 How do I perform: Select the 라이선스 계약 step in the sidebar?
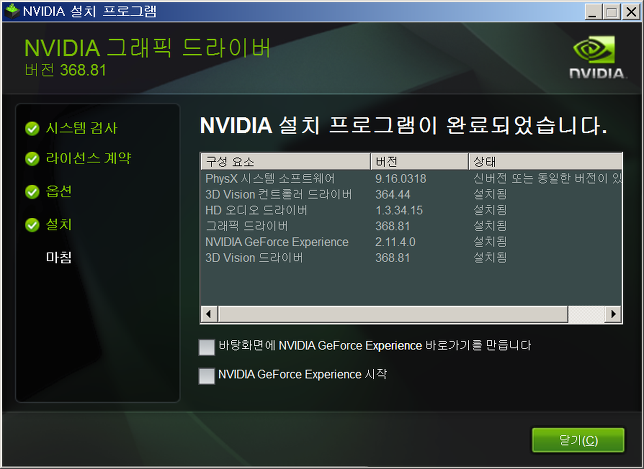point(89,158)
